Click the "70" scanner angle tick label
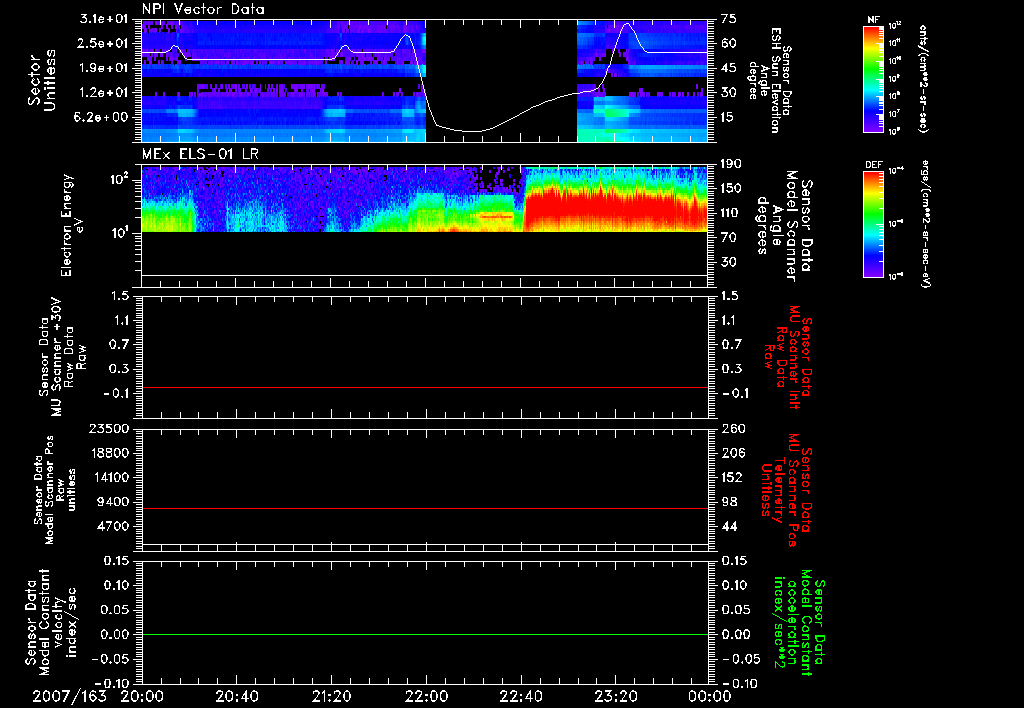The height and width of the screenshot is (708, 1024). [729, 238]
